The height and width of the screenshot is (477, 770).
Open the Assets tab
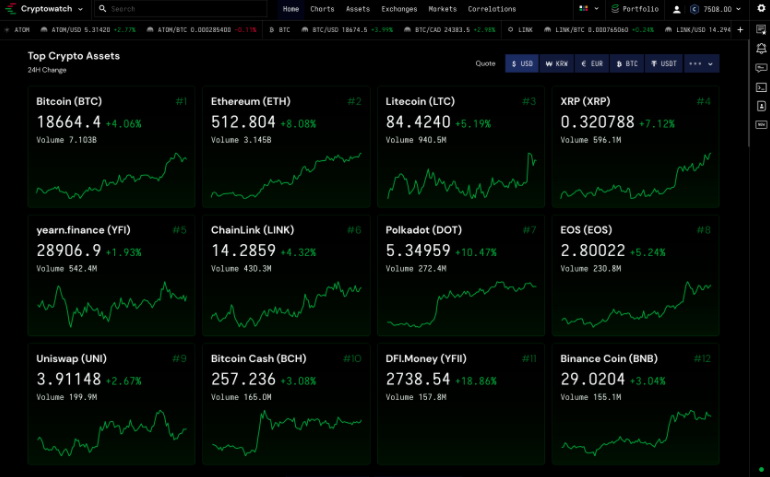click(358, 9)
